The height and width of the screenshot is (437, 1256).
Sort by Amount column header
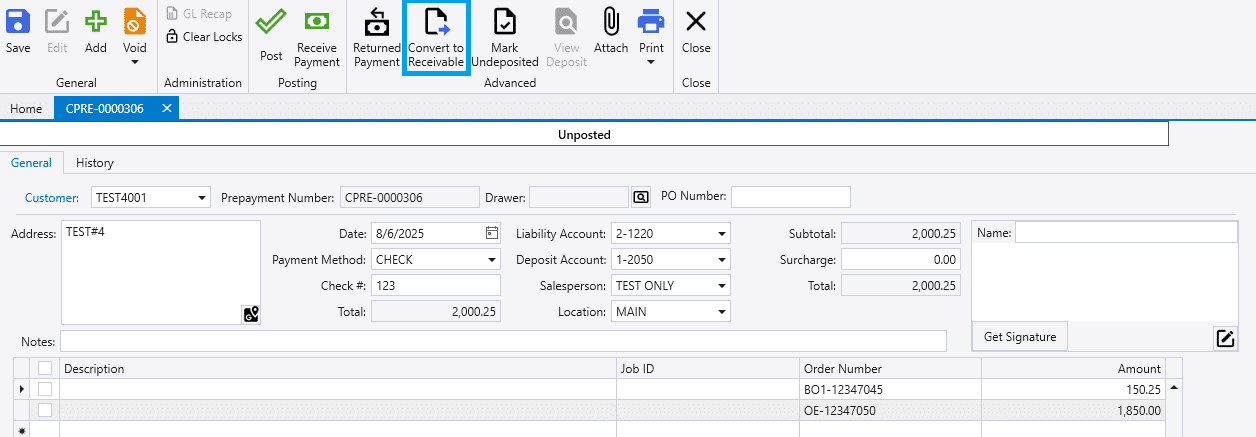(x=1073, y=368)
